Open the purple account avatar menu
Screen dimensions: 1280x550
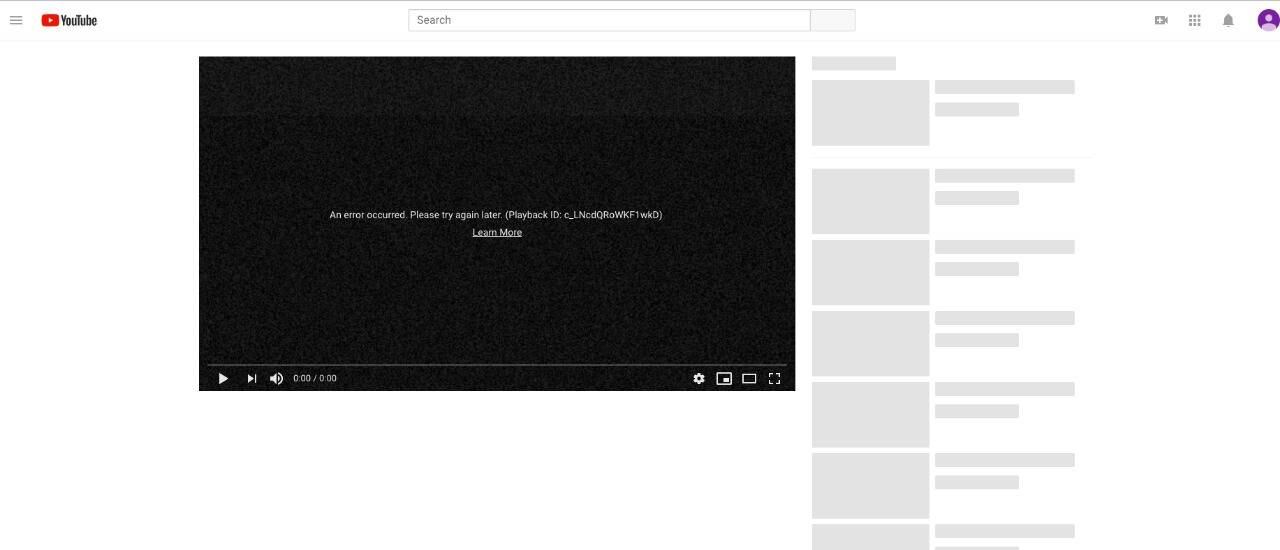coord(1268,20)
